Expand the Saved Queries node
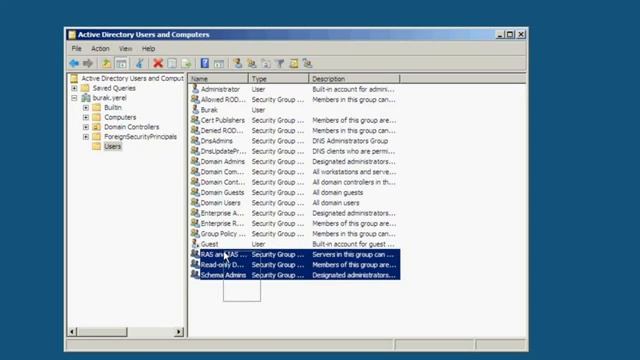 point(74,88)
